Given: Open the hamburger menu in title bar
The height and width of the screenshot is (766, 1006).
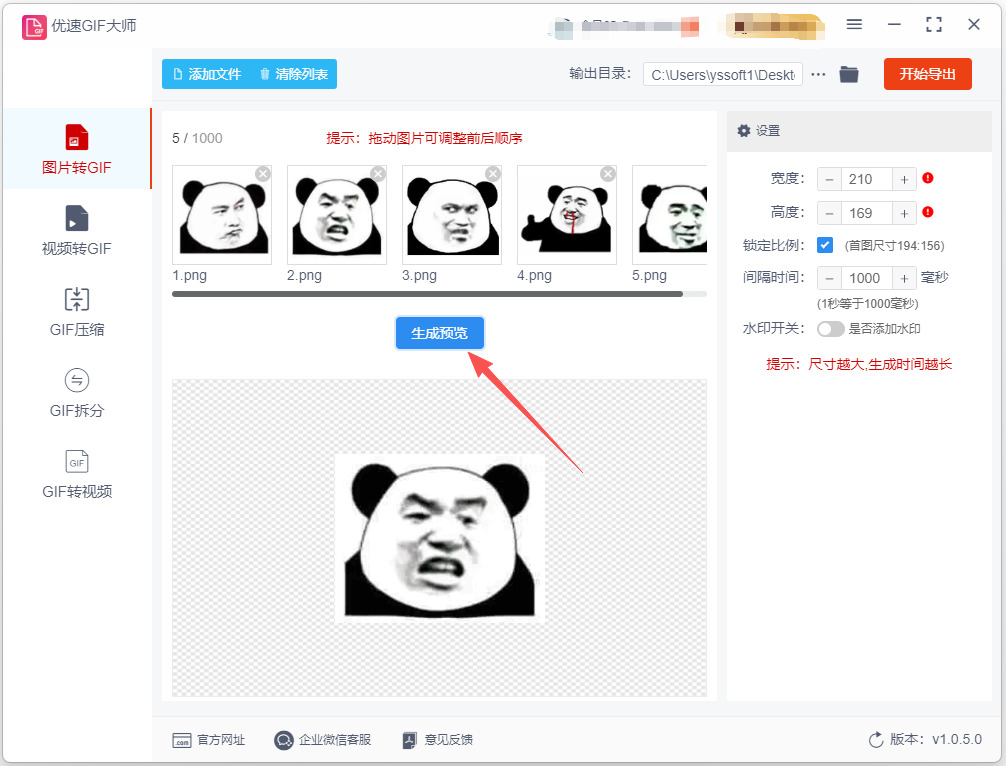Looking at the screenshot, I should point(854,24).
